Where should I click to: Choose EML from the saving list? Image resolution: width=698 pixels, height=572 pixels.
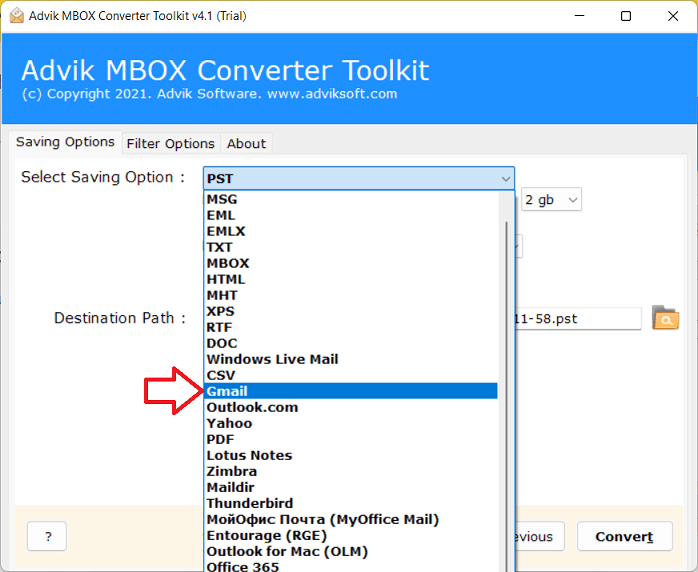pos(351,215)
